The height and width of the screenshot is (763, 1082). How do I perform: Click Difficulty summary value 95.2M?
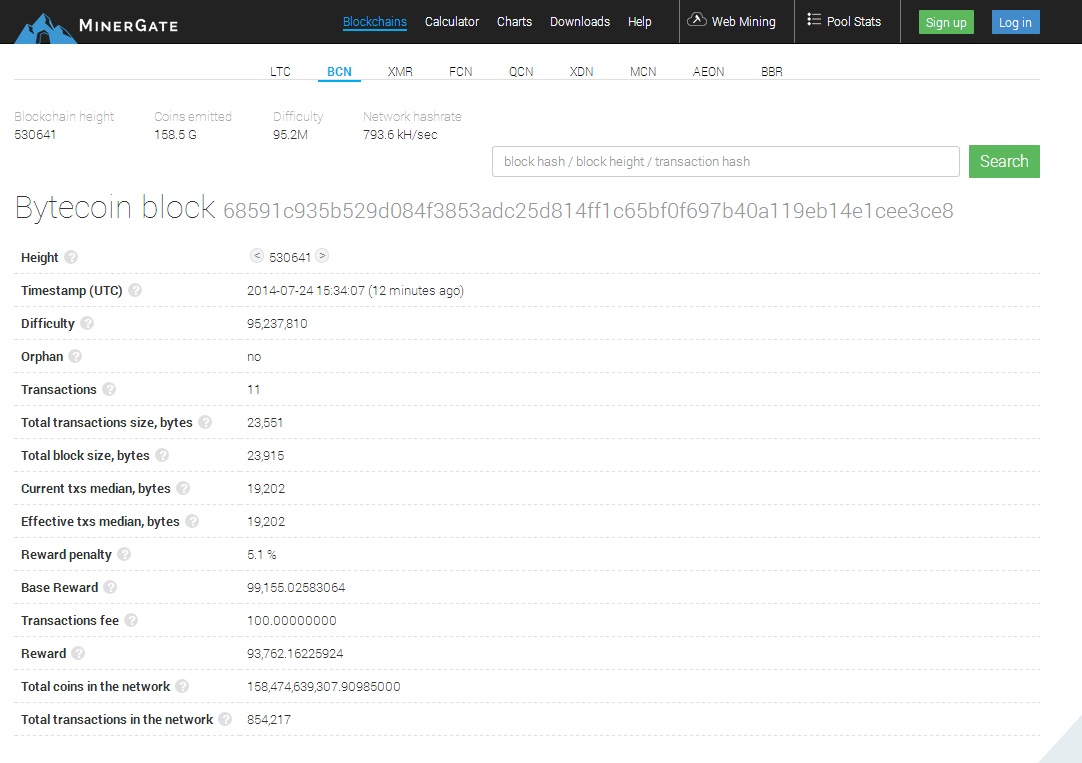coord(290,135)
